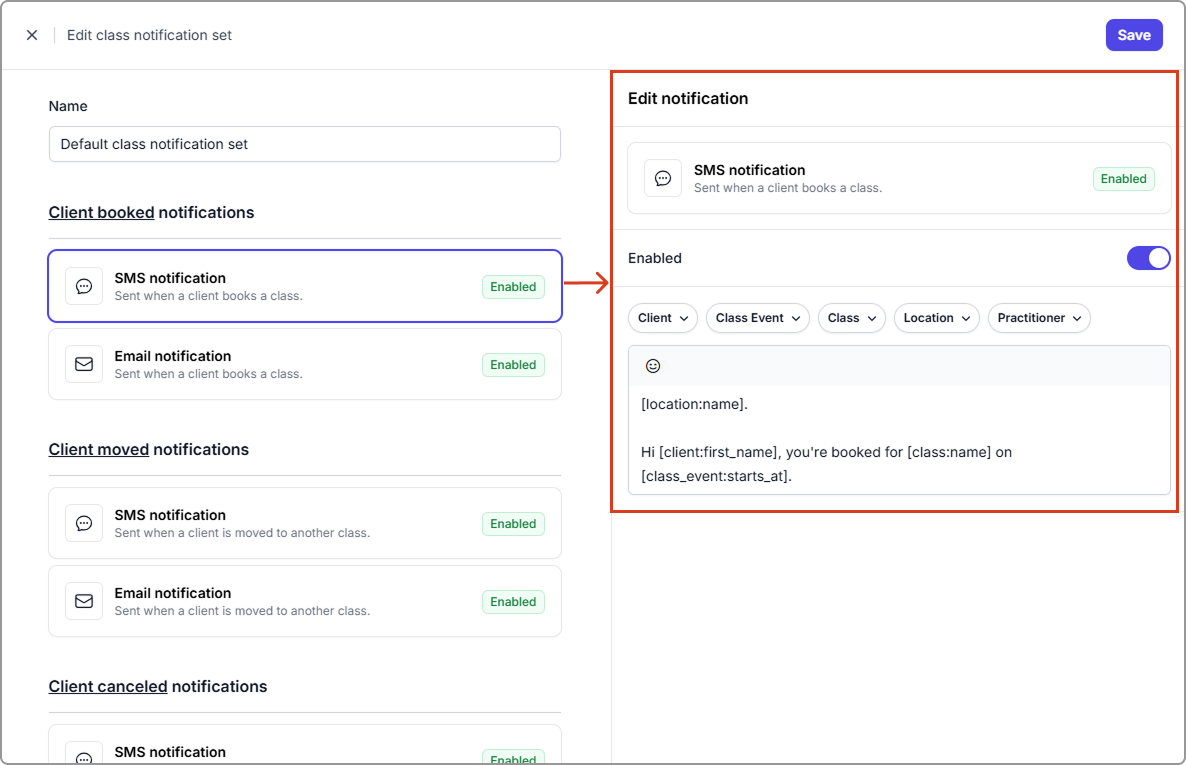This screenshot has height=765, width=1186.
Task: Open the Class Event variable dropdown
Action: click(757, 318)
